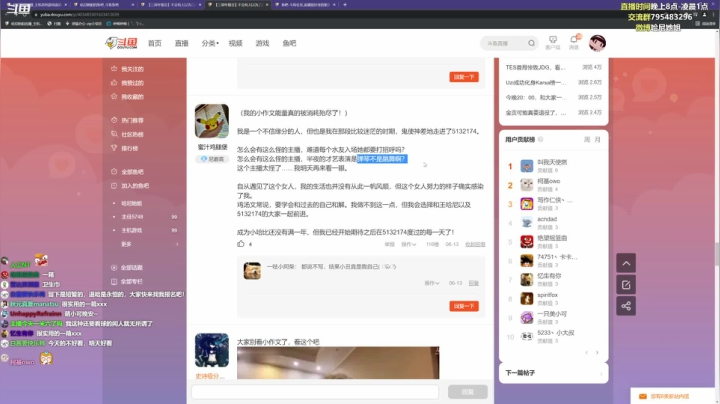Switch contribution ranking to 月 tab
The image size is (720, 404).
[597, 140]
